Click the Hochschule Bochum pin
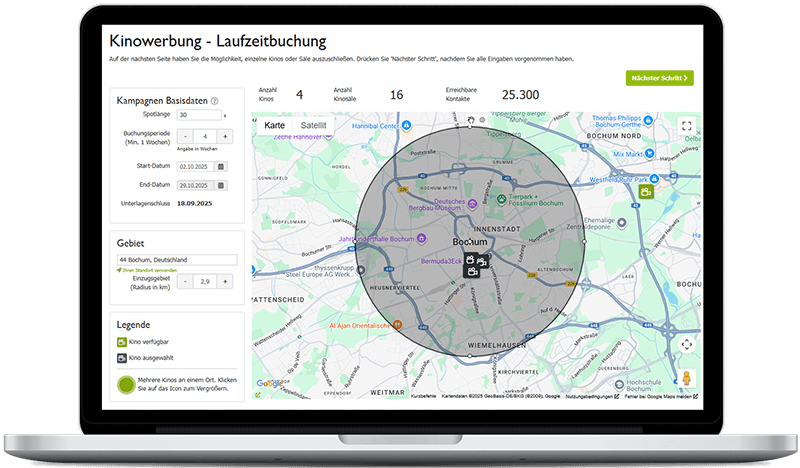The height and width of the screenshot is (468, 800). (x=619, y=384)
